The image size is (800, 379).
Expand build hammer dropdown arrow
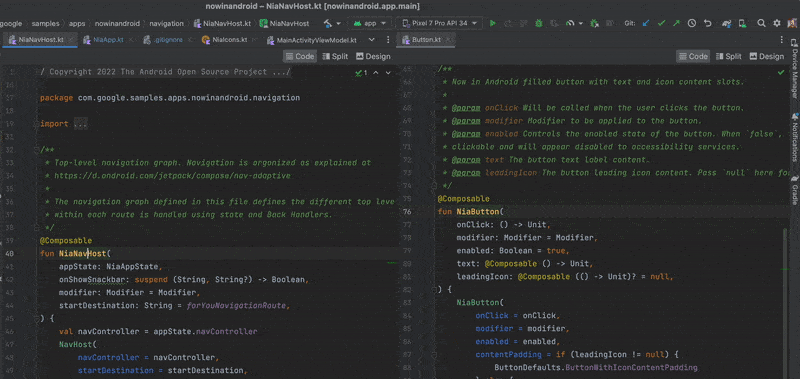point(339,23)
